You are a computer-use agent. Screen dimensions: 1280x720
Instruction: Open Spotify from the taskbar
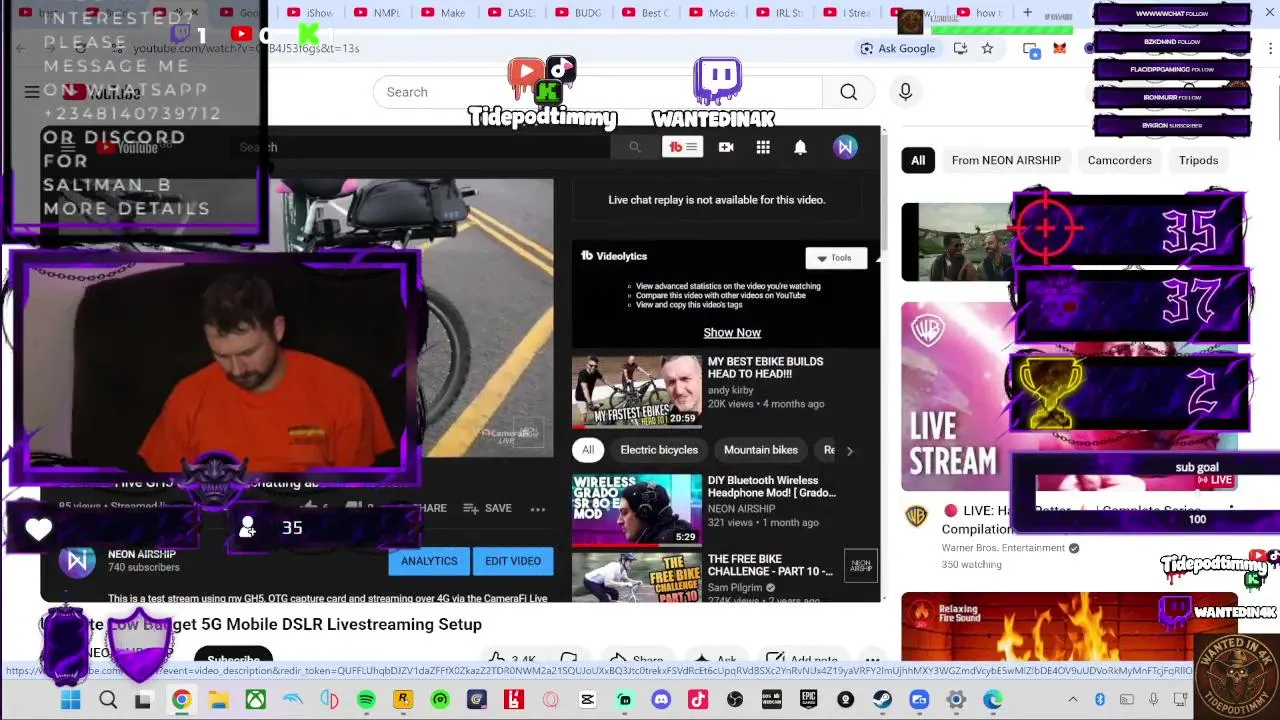click(x=366, y=700)
